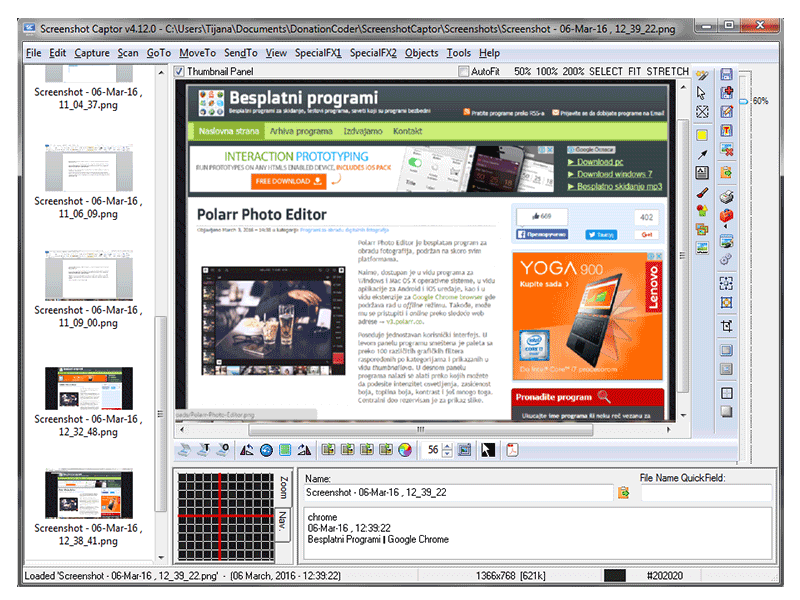This screenshot has height=600, width=800.
Task: Click the folder icon beside the Name field
Action: [623, 492]
